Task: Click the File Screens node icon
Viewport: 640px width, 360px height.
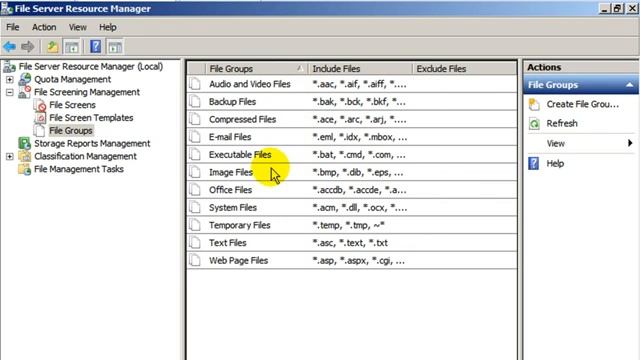Action: coord(40,105)
